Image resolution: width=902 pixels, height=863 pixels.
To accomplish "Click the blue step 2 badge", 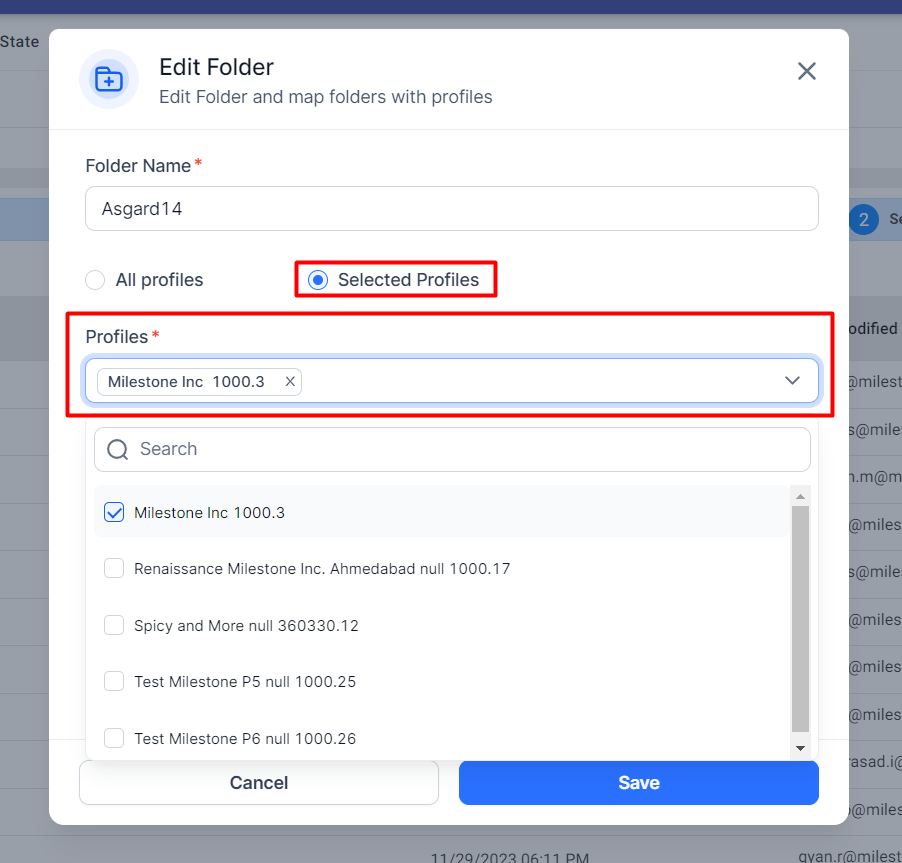I will click(x=863, y=219).
